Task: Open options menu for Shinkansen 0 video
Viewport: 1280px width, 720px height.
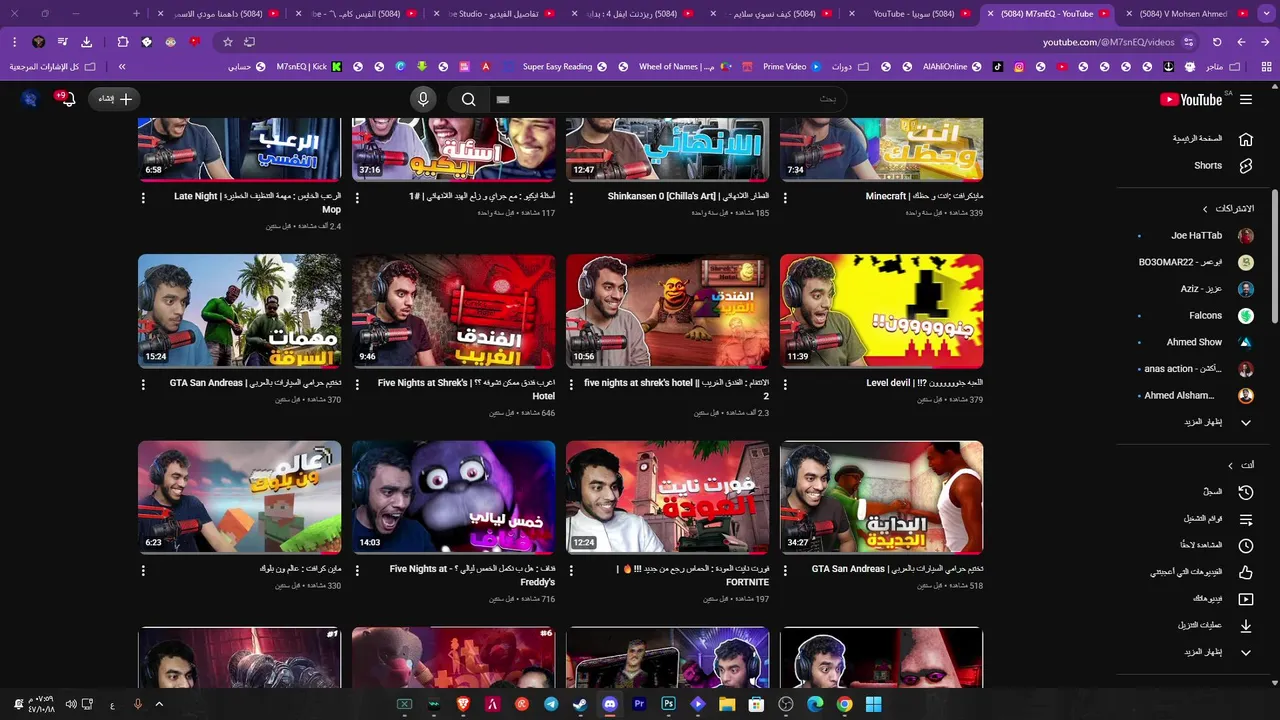Action: pyautogui.click(x=571, y=198)
